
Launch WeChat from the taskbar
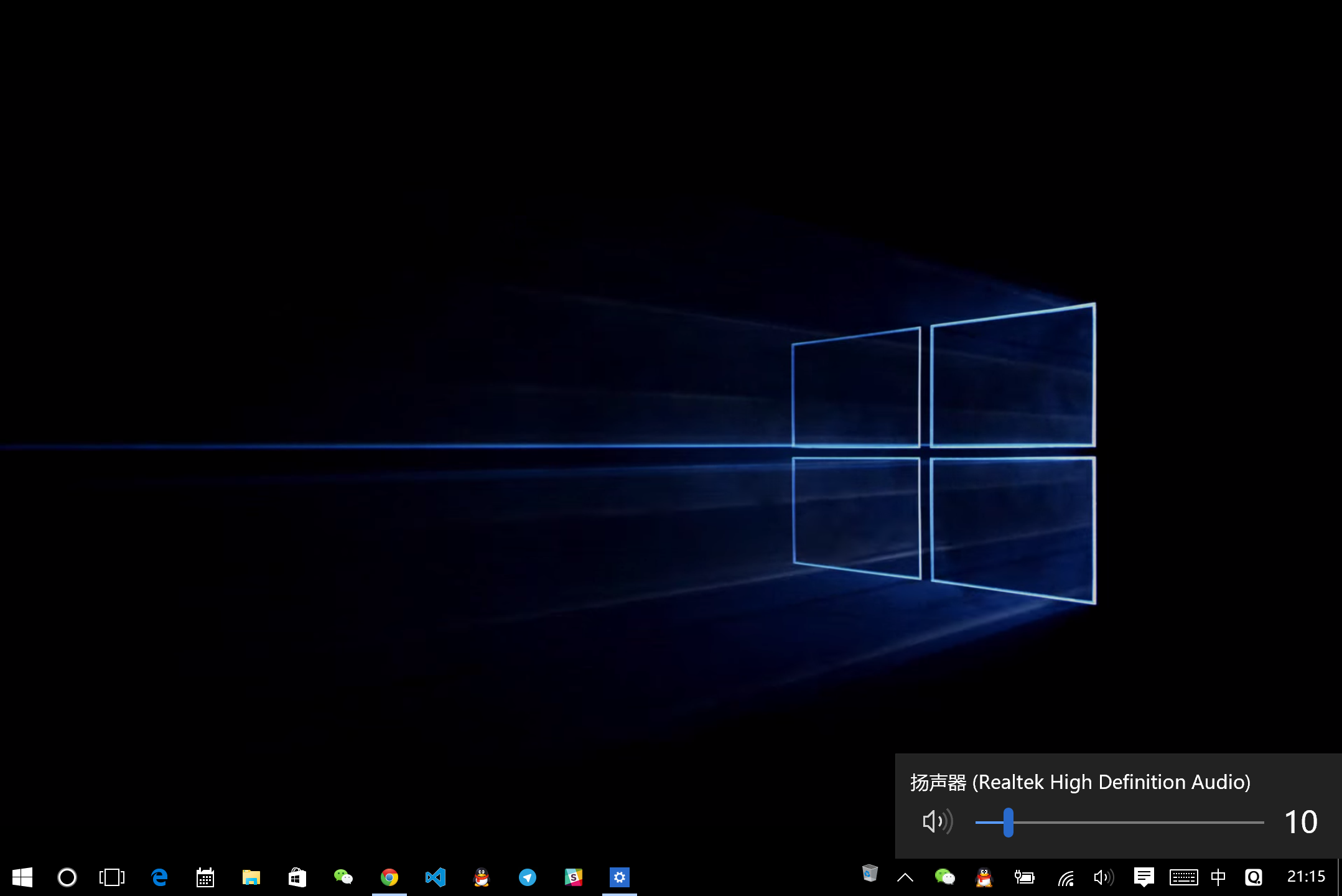343,877
